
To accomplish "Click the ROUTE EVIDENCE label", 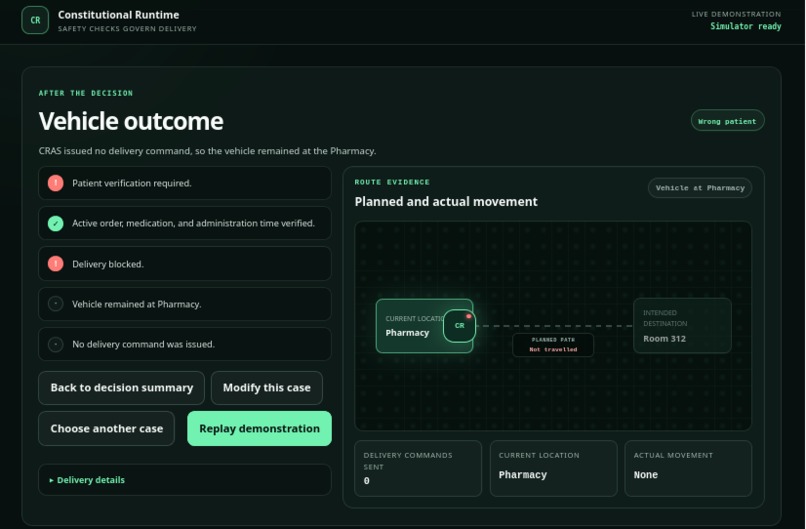I will (x=392, y=182).
